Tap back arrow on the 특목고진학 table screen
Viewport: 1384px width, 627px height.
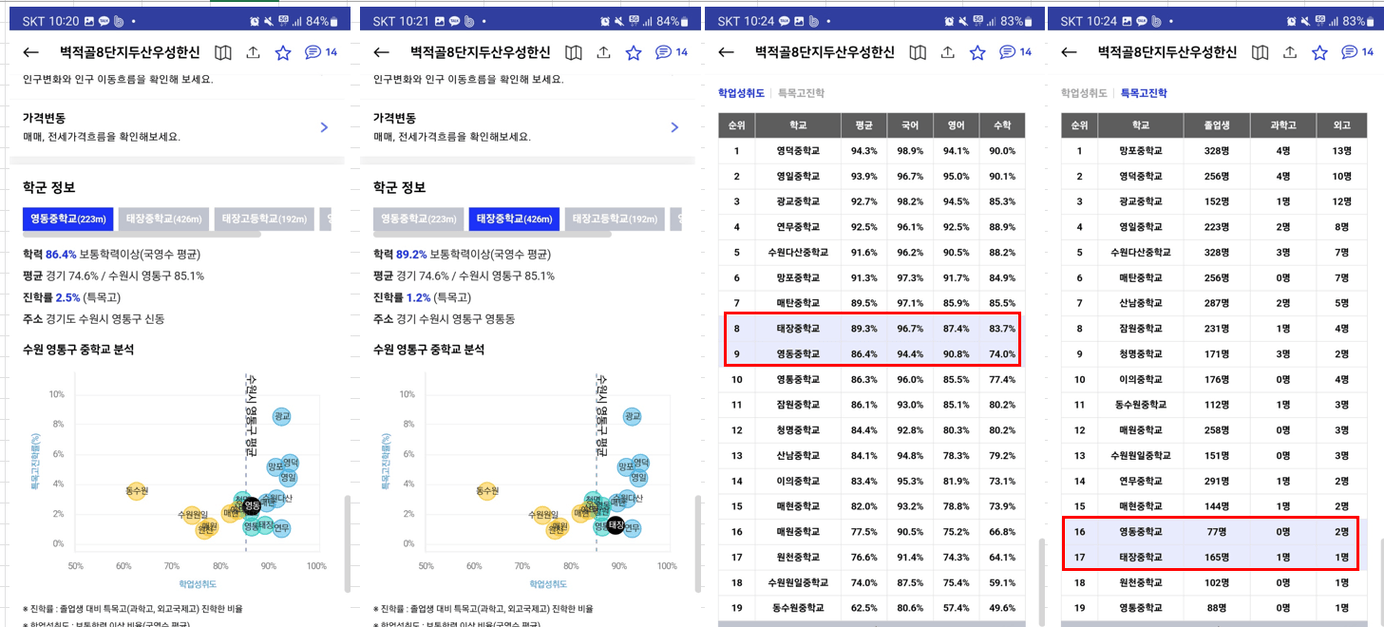pyautogui.click(x=1069, y=53)
